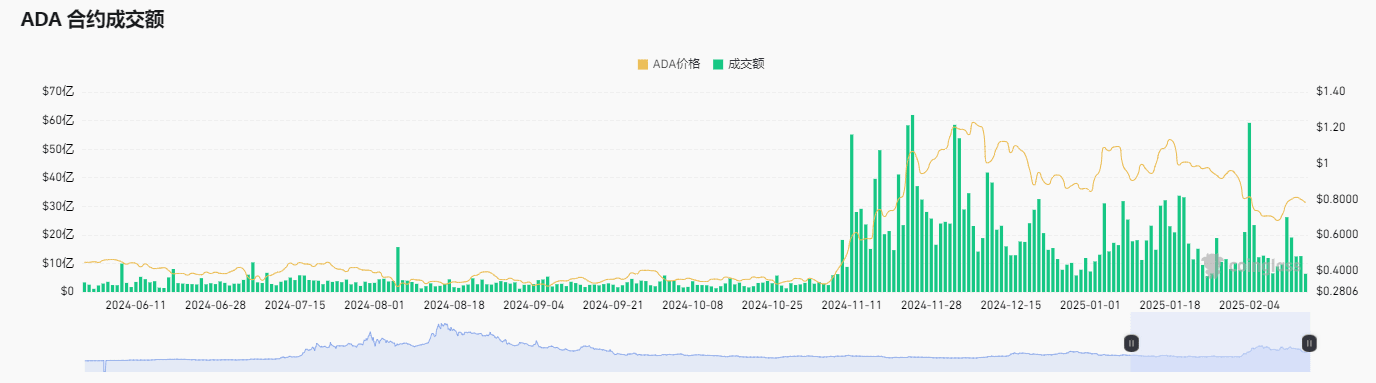
Task: Click x-axis label 2024-10-25
Action: pos(772,305)
